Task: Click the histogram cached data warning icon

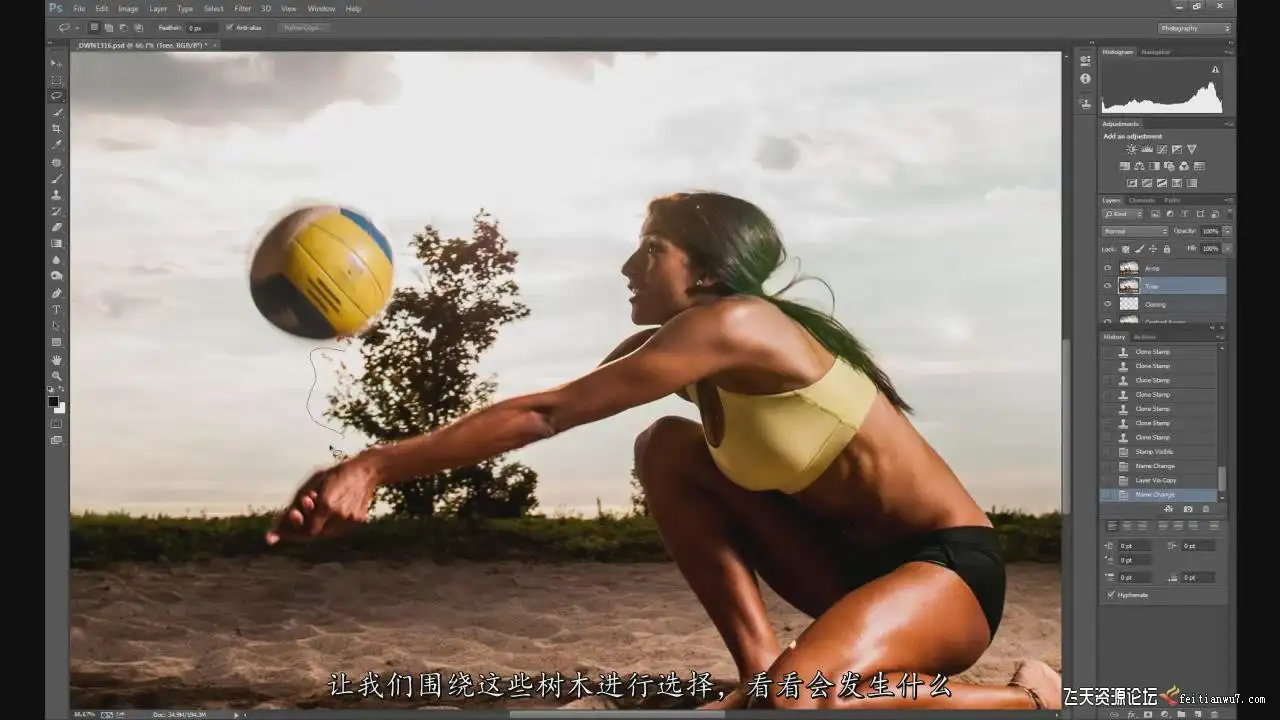Action: click(1215, 70)
